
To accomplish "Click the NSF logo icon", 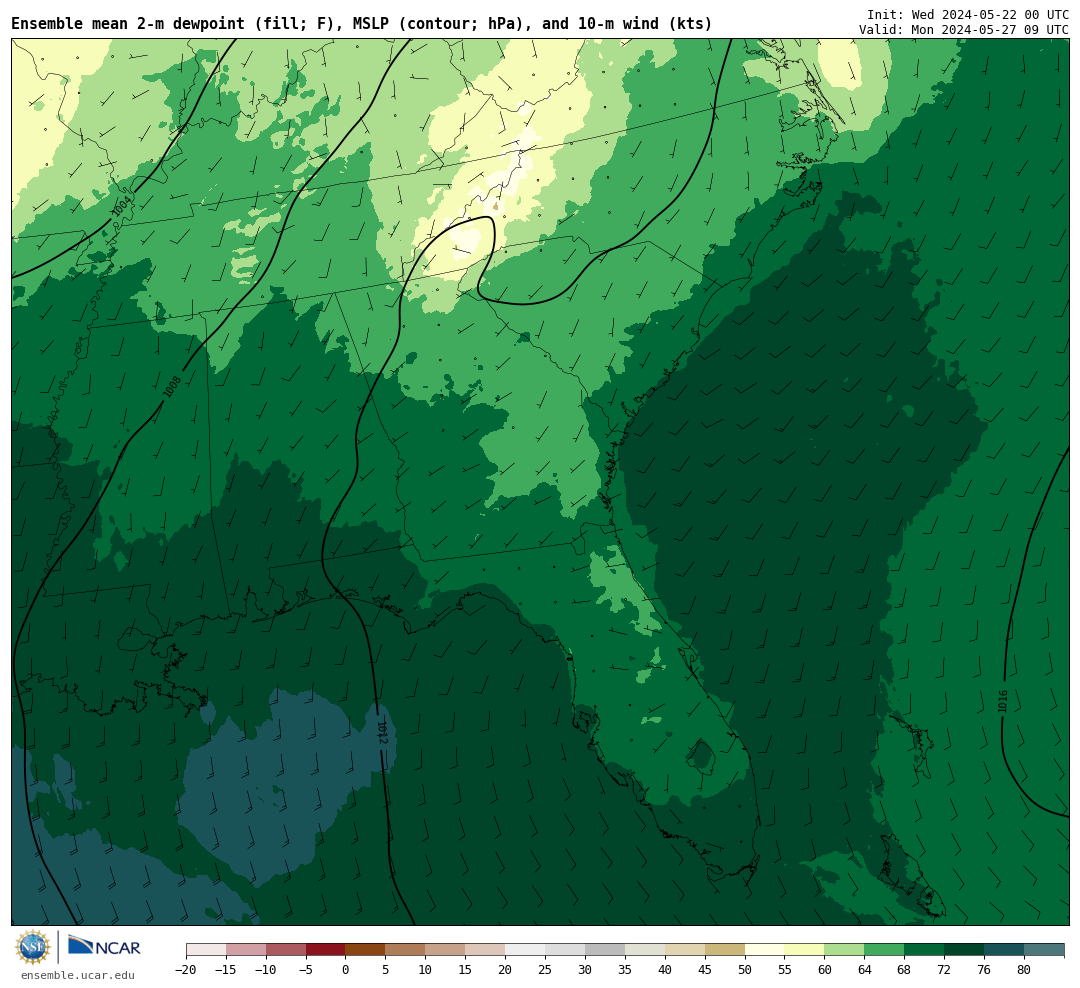I will pos(33,947).
